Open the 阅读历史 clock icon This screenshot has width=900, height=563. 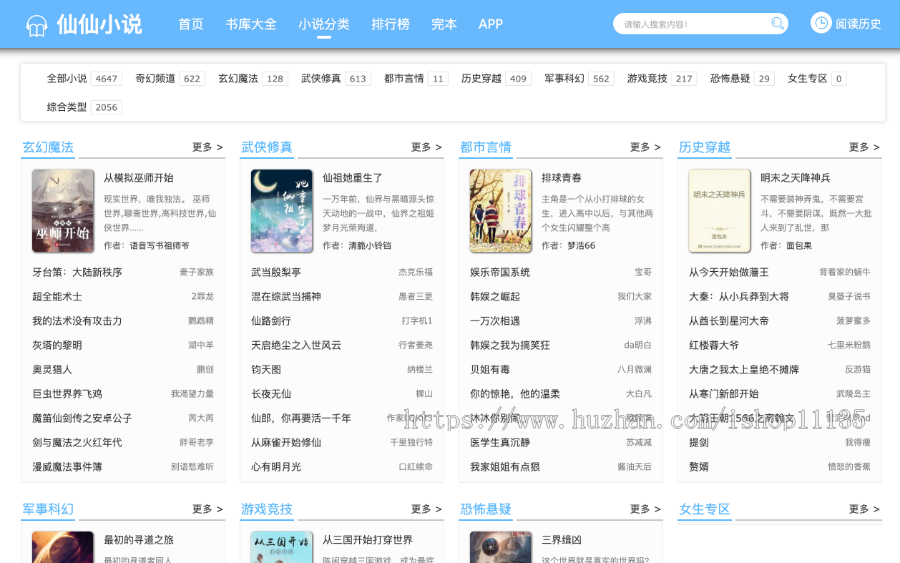click(x=821, y=23)
